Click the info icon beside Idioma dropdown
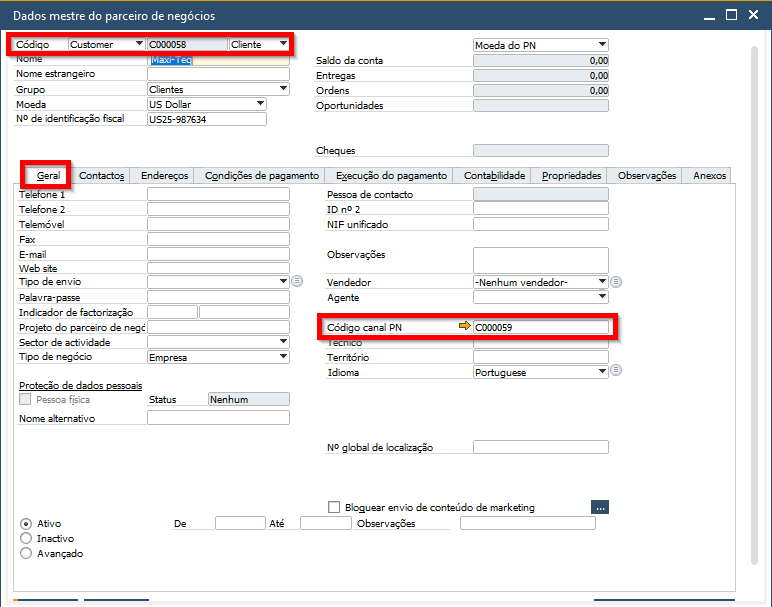Image resolution: width=772 pixels, height=607 pixels. [616, 371]
